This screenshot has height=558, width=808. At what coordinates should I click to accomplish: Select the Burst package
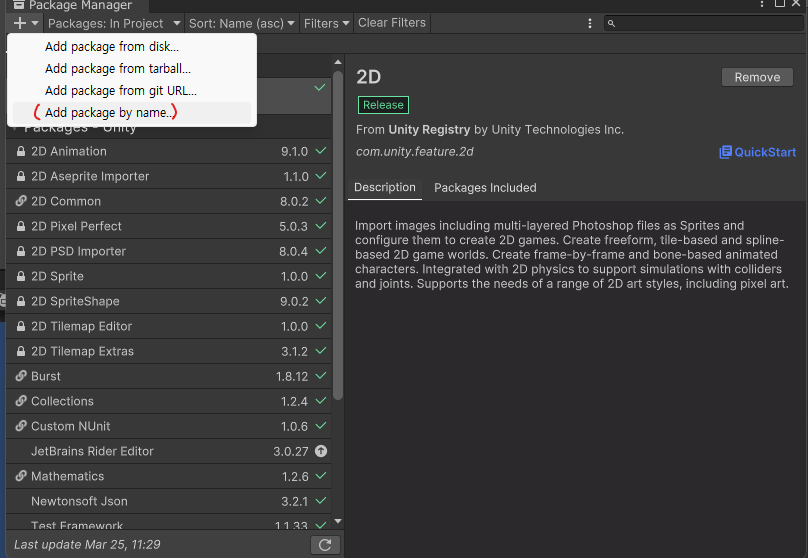[x=169, y=376]
